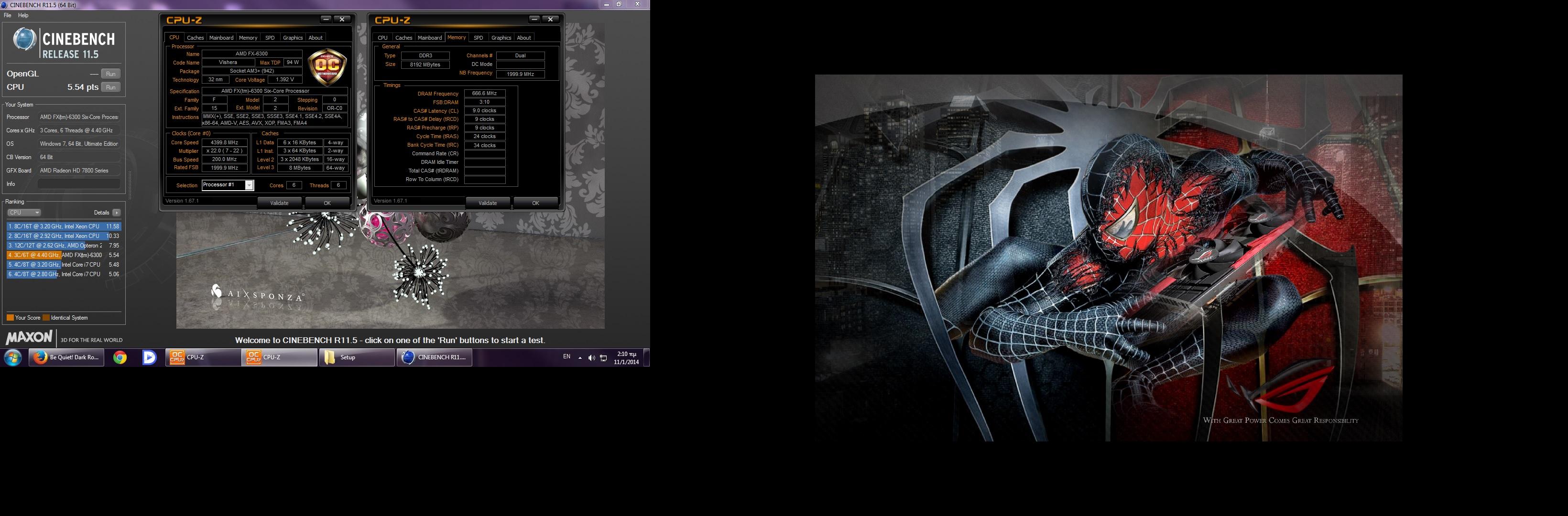Viewport: 1568px width, 516px height.
Task: Switch to Graphics tab in right CPU-Z
Action: click(501, 38)
